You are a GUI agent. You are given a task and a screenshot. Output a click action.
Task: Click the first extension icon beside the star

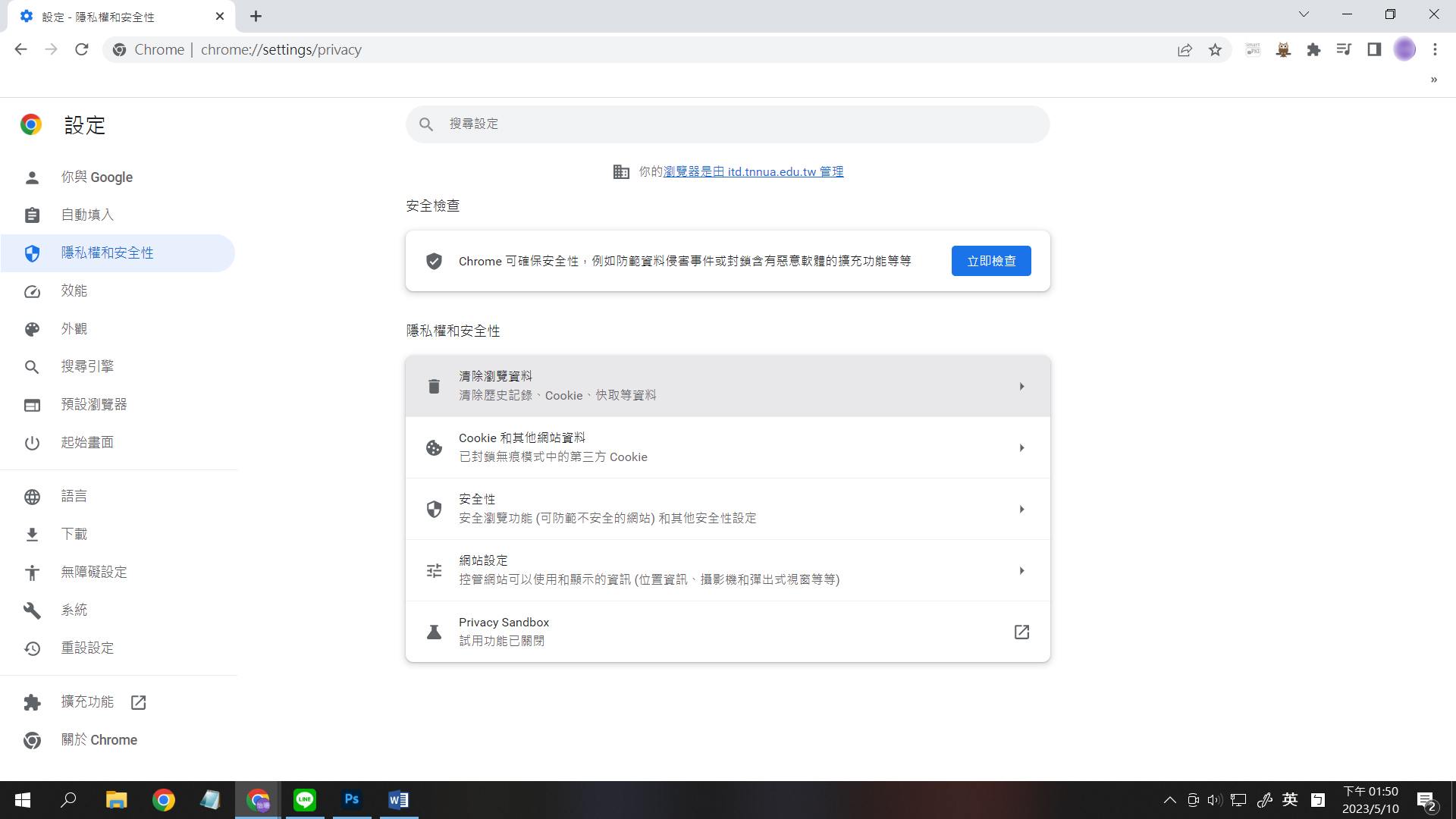(1253, 50)
